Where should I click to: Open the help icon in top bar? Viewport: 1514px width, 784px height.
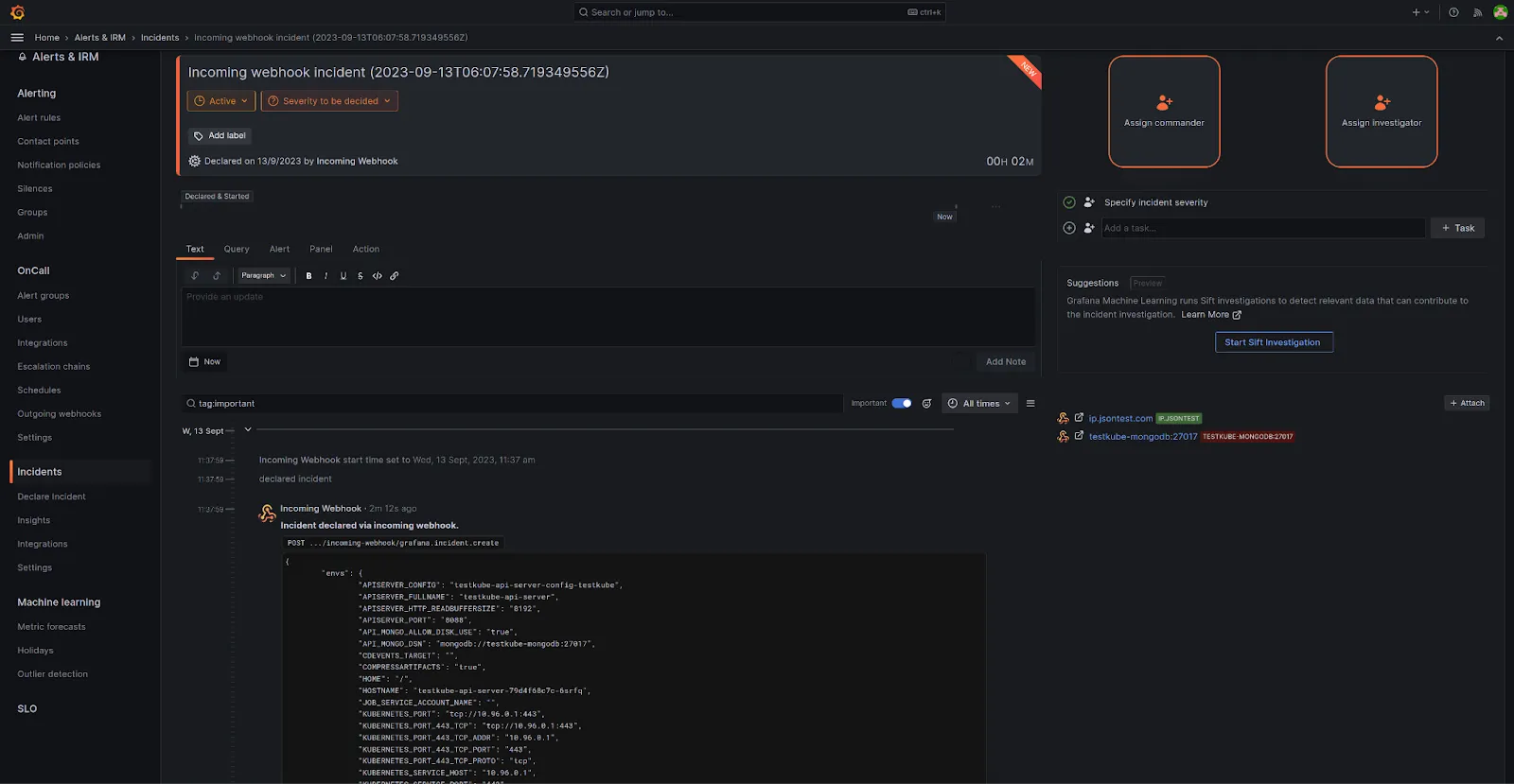click(1453, 12)
